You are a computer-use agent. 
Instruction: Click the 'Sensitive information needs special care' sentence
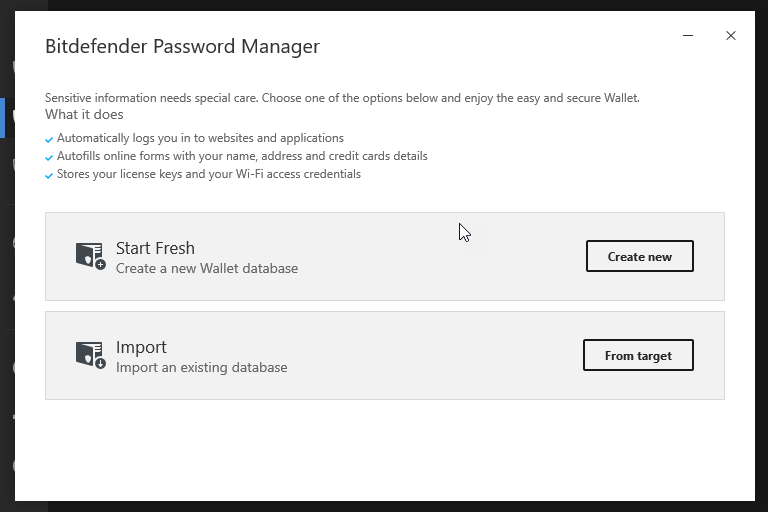click(342, 98)
